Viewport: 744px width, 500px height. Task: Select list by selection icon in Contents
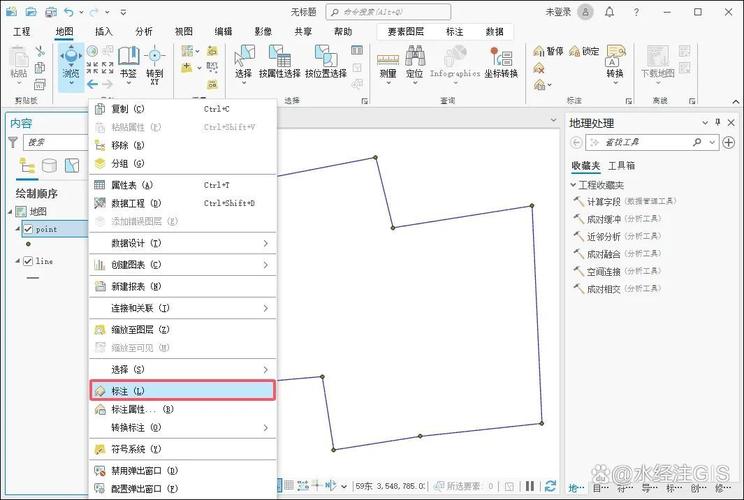72,166
